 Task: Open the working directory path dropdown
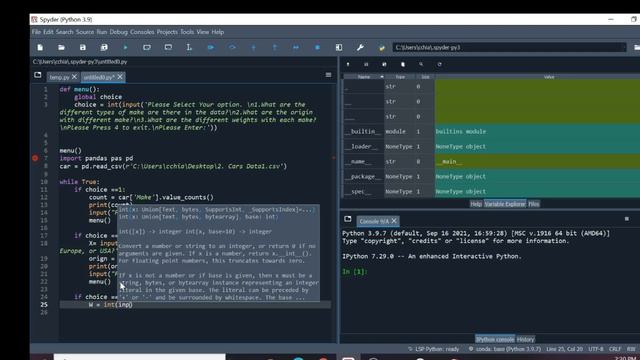(x=623, y=47)
